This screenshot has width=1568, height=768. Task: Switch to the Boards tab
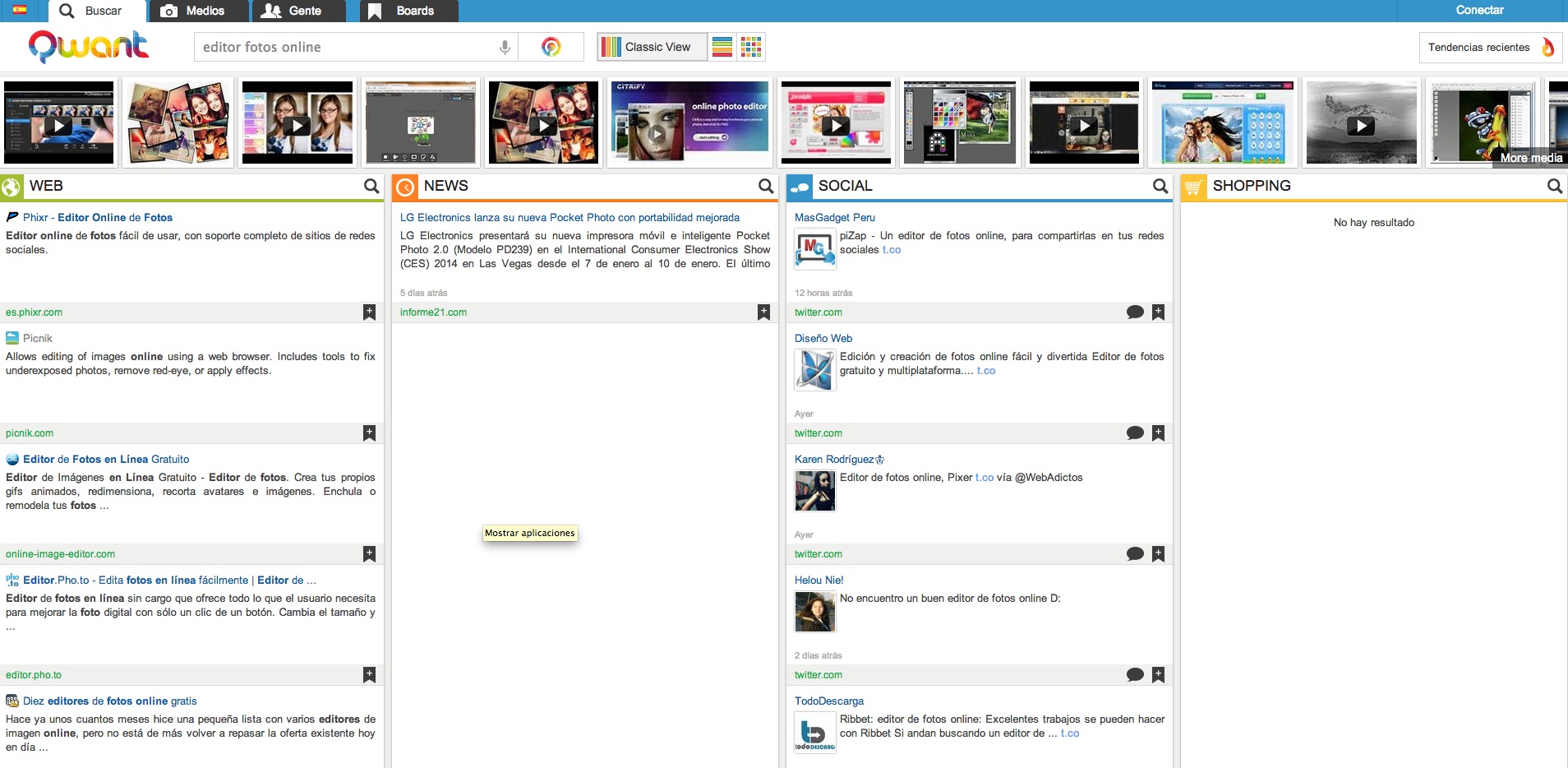[404, 11]
